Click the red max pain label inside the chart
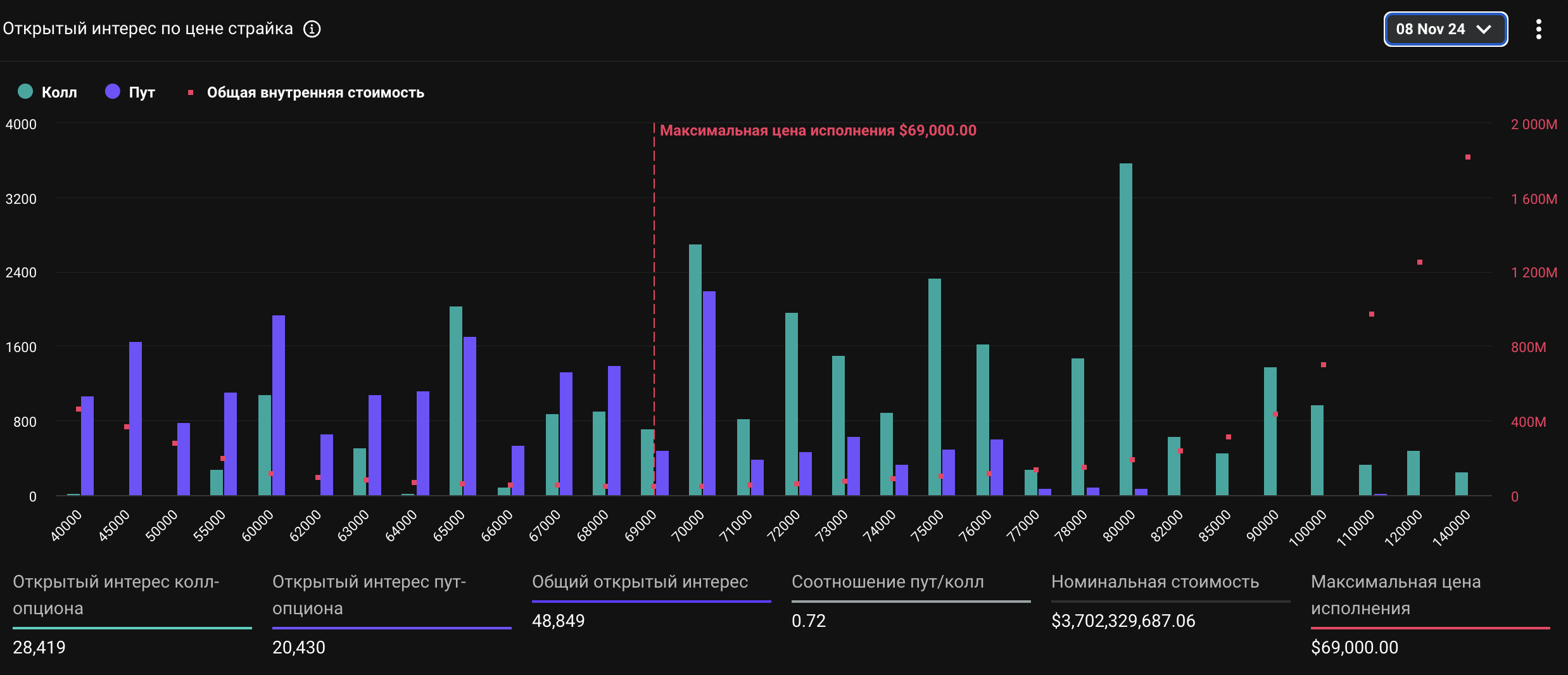This screenshot has width=1568, height=675. [818, 130]
